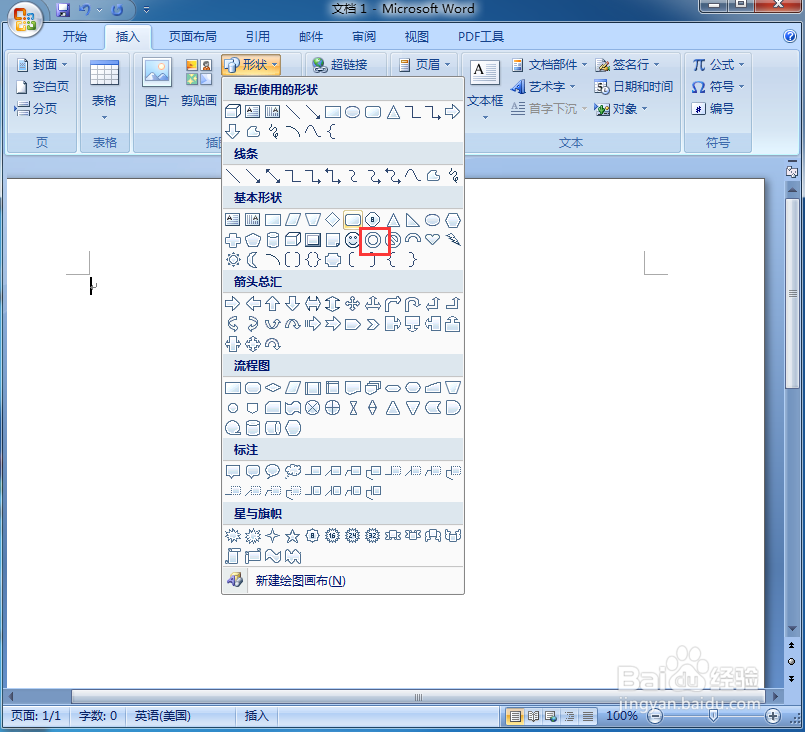Pick the cube shape in Basic Shapes

293,240
